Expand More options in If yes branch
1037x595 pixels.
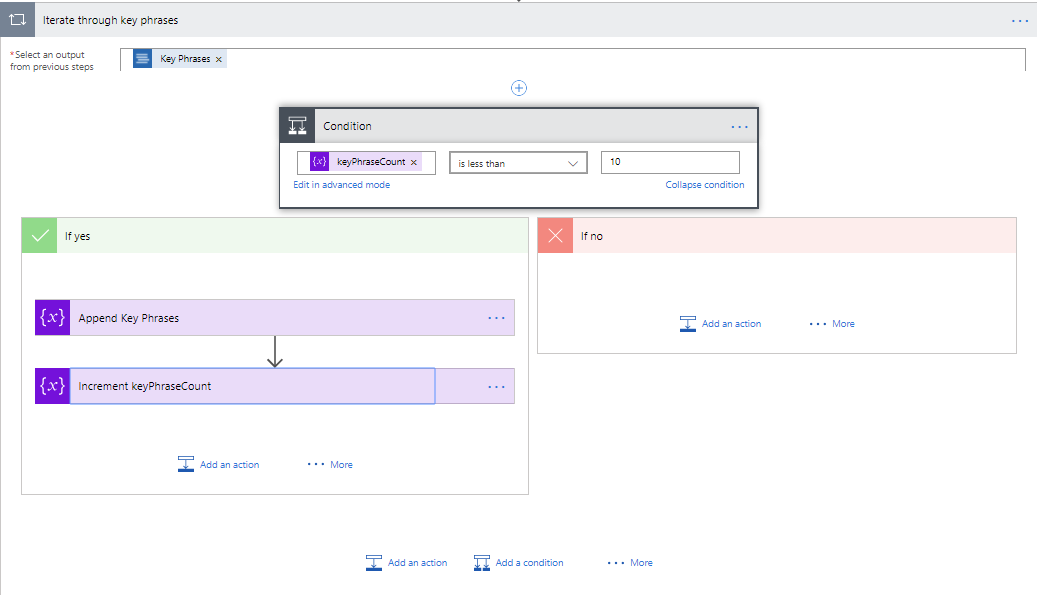coord(330,465)
